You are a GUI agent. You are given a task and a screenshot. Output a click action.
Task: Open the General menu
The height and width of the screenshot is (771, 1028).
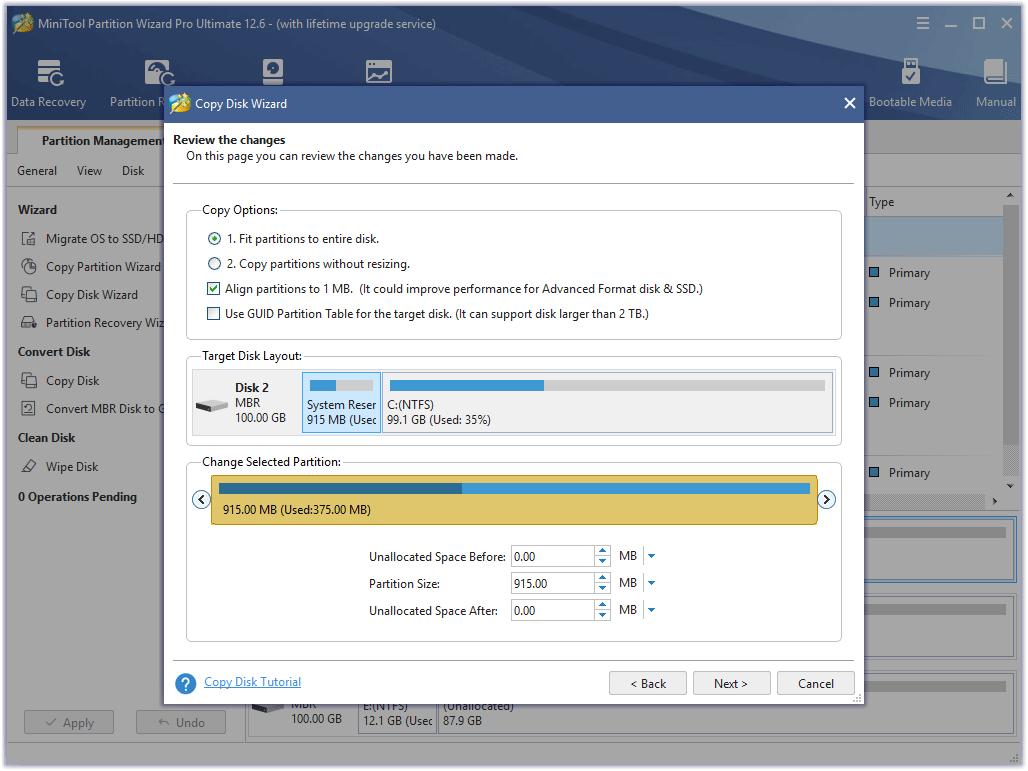tap(37, 171)
